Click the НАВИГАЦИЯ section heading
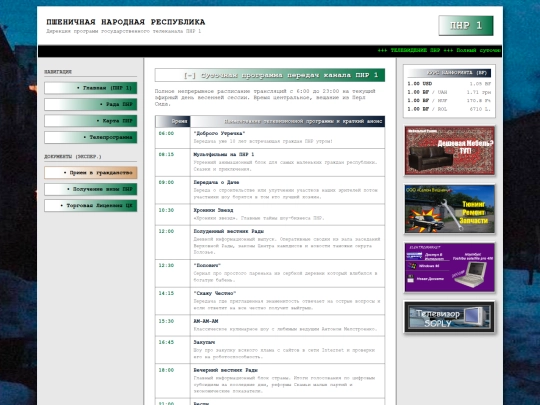 click(58, 72)
